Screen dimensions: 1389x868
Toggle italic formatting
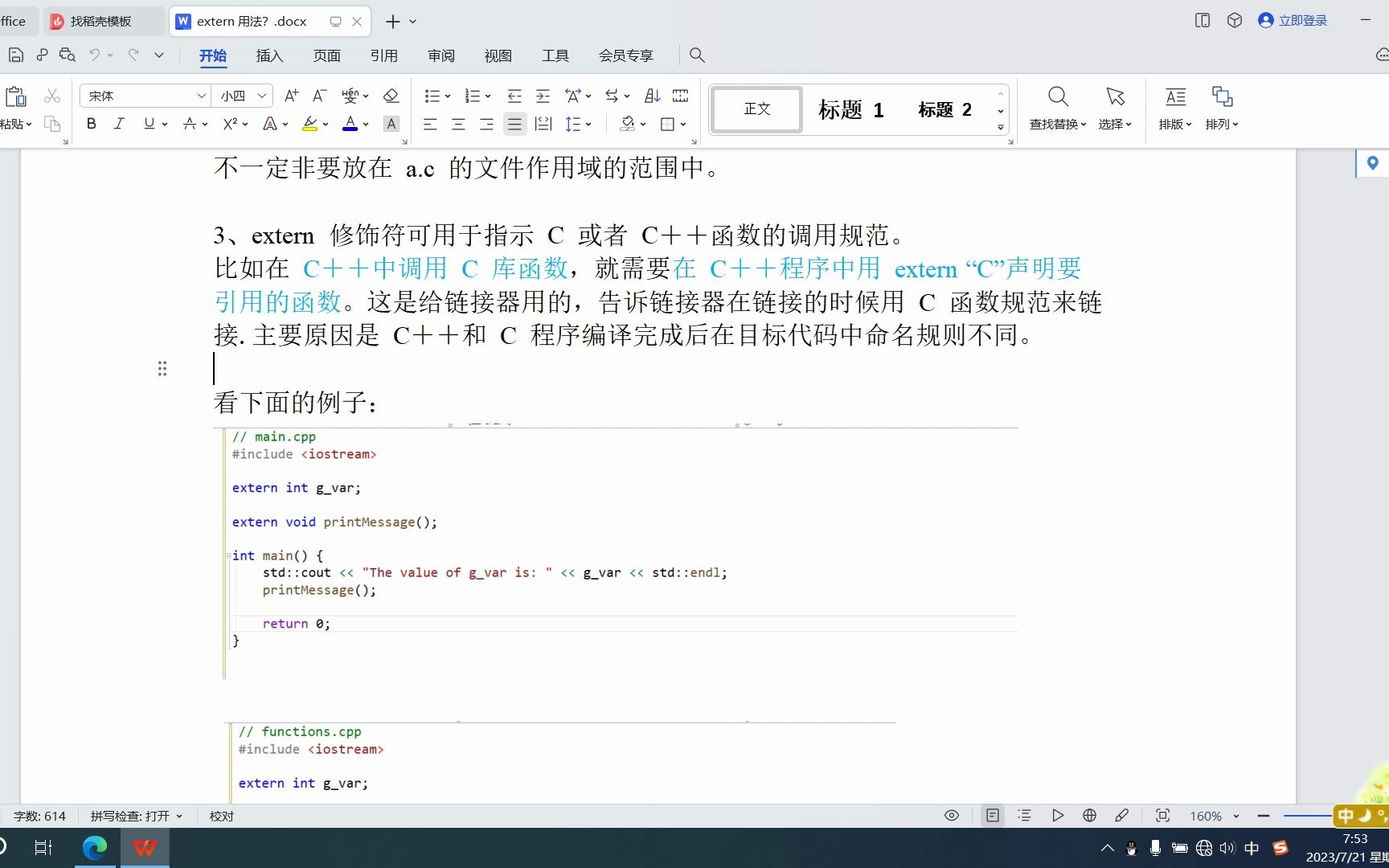(x=119, y=124)
